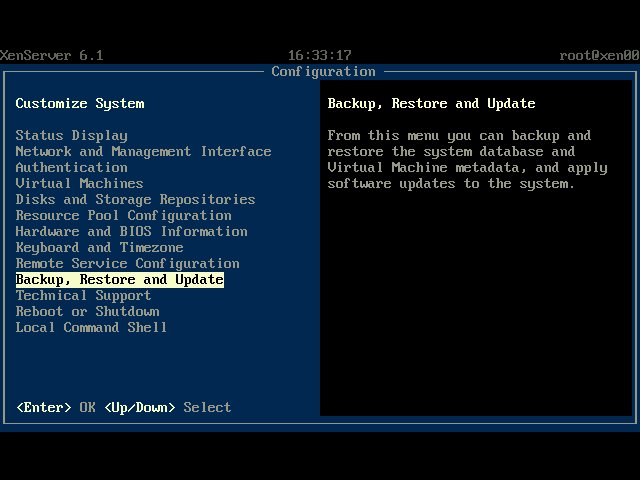Click the <Enter> OK hint
This screenshot has height=480, width=640.
[x=56, y=407]
